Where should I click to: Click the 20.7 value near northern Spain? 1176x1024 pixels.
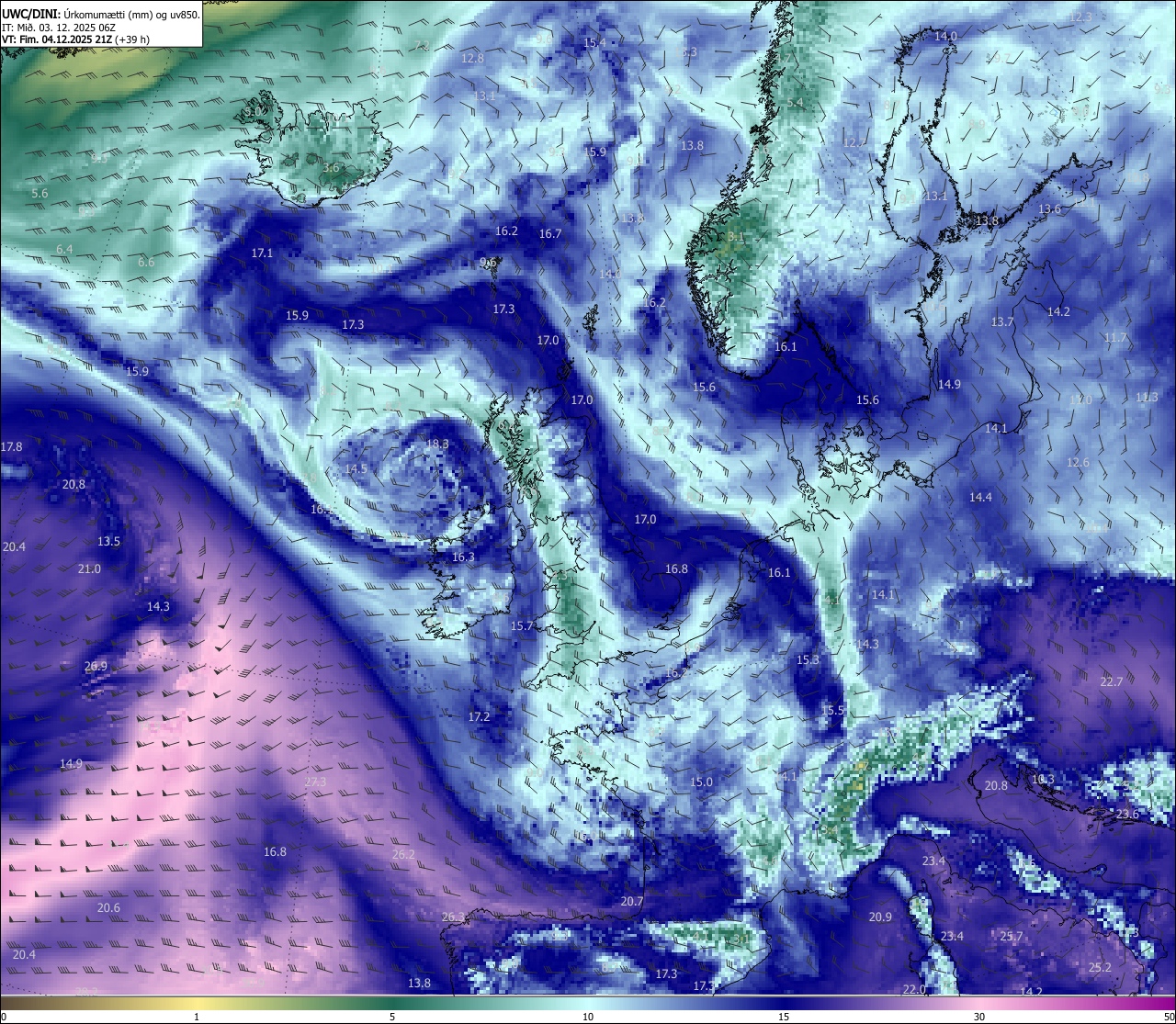[x=631, y=901]
